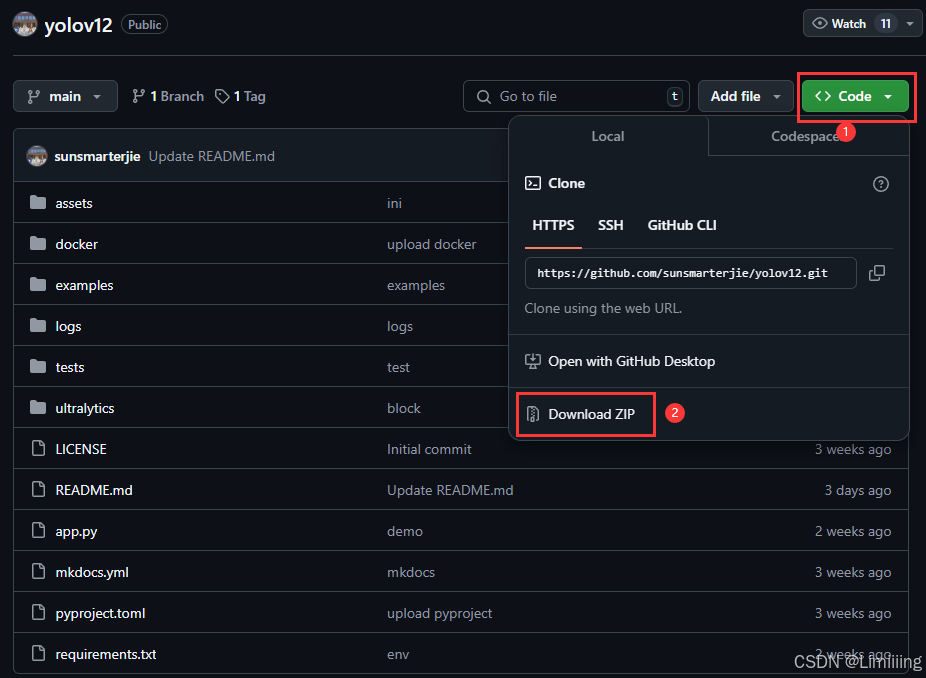Open the logs folder
This screenshot has width=926, height=678.
(69, 326)
